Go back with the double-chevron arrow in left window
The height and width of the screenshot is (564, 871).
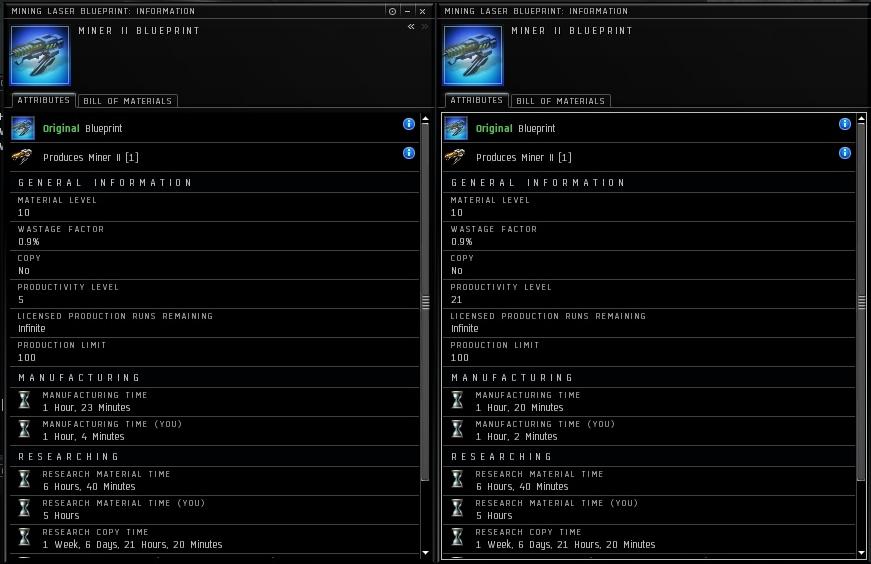pos(411,26)
